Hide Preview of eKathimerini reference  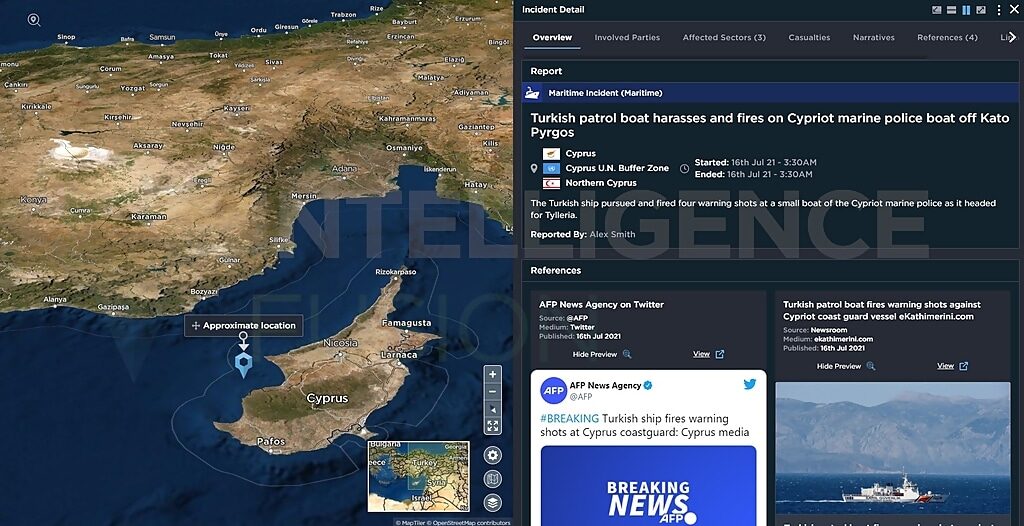click(839, 366)
